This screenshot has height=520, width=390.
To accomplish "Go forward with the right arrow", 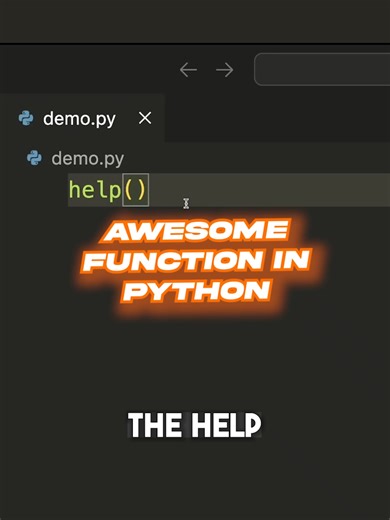I will tap(224, 70).
